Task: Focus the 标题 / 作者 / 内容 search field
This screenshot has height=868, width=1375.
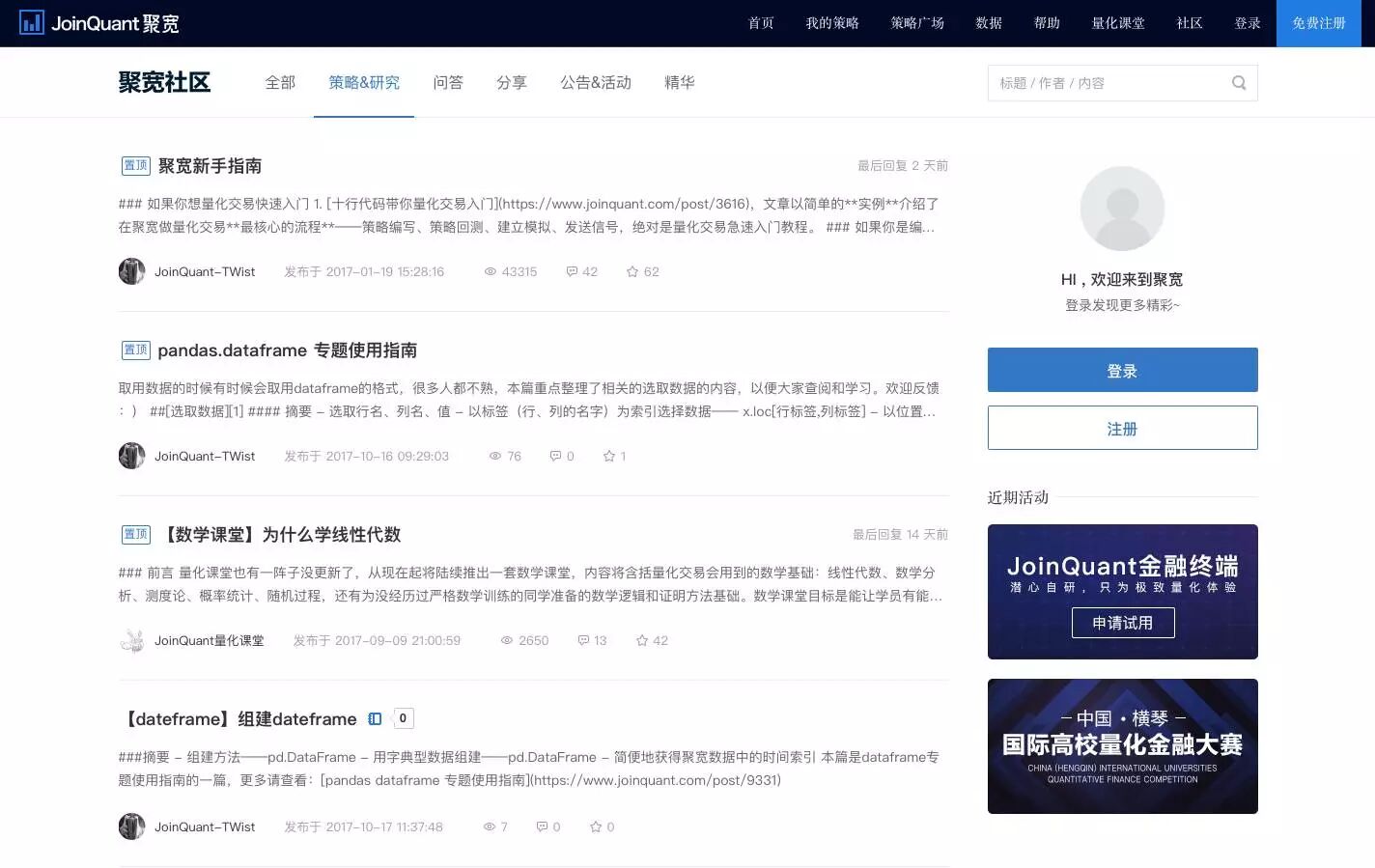Action: 1122,83
